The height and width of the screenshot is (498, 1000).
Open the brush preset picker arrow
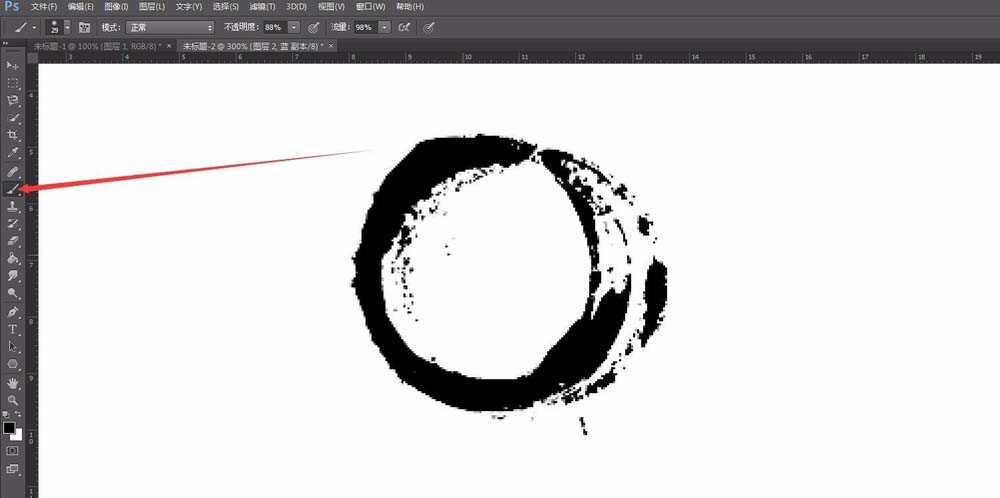66,27
